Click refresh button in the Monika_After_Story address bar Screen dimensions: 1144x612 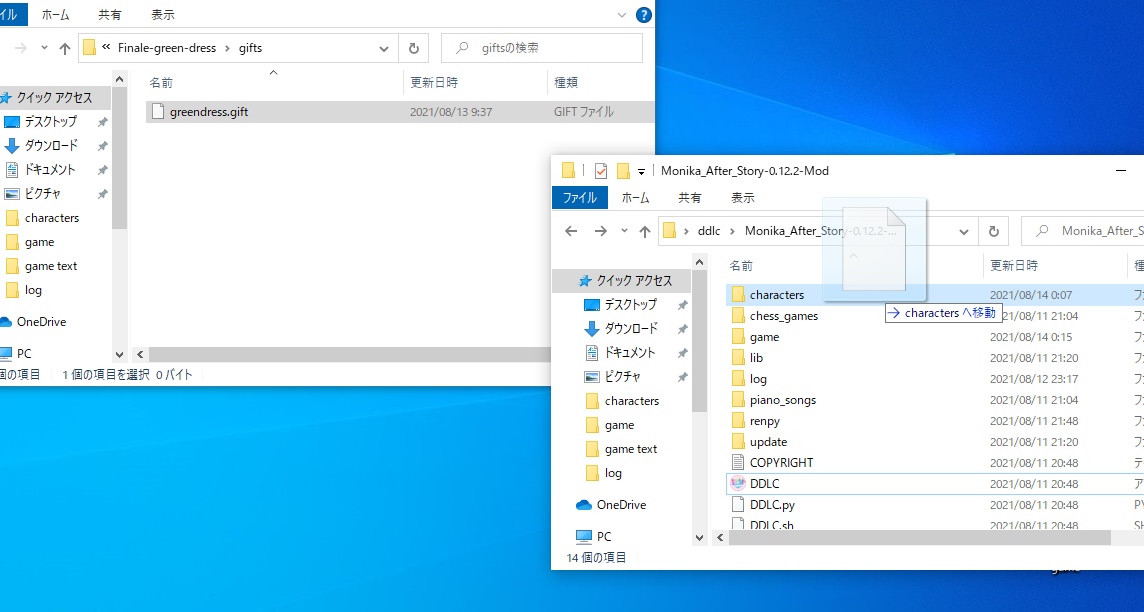point(993,231)
